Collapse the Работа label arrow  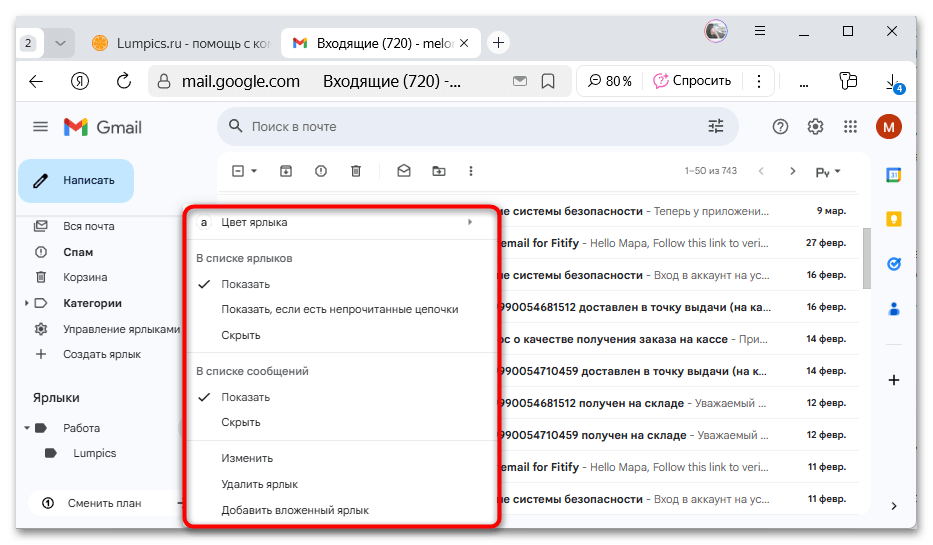27,428
